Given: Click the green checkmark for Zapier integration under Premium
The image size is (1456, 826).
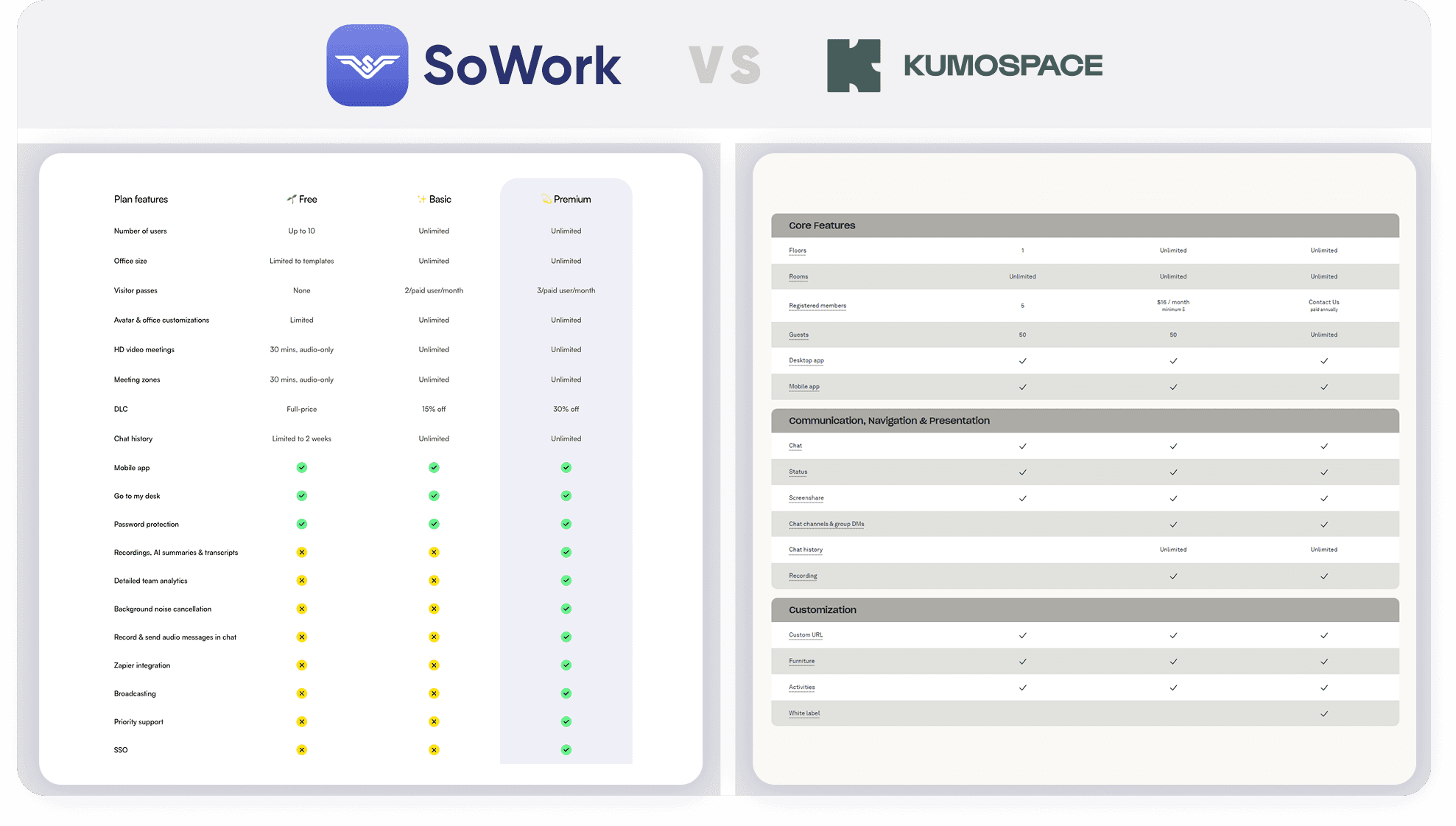Looking at the screenshot, I should point(566,665).
